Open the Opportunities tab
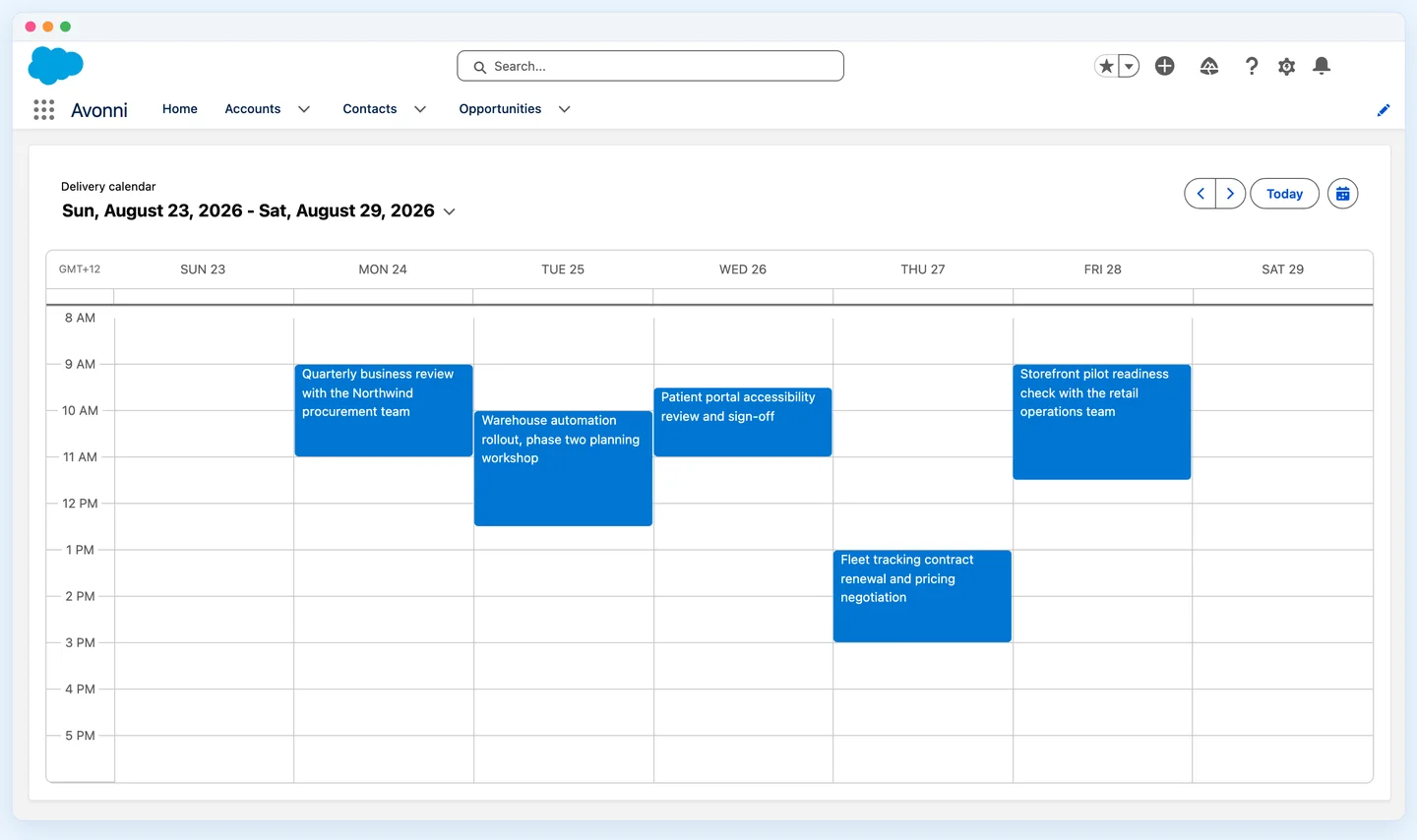The width and height of the screenshot is (1417, 840). [x=500, y=109]
